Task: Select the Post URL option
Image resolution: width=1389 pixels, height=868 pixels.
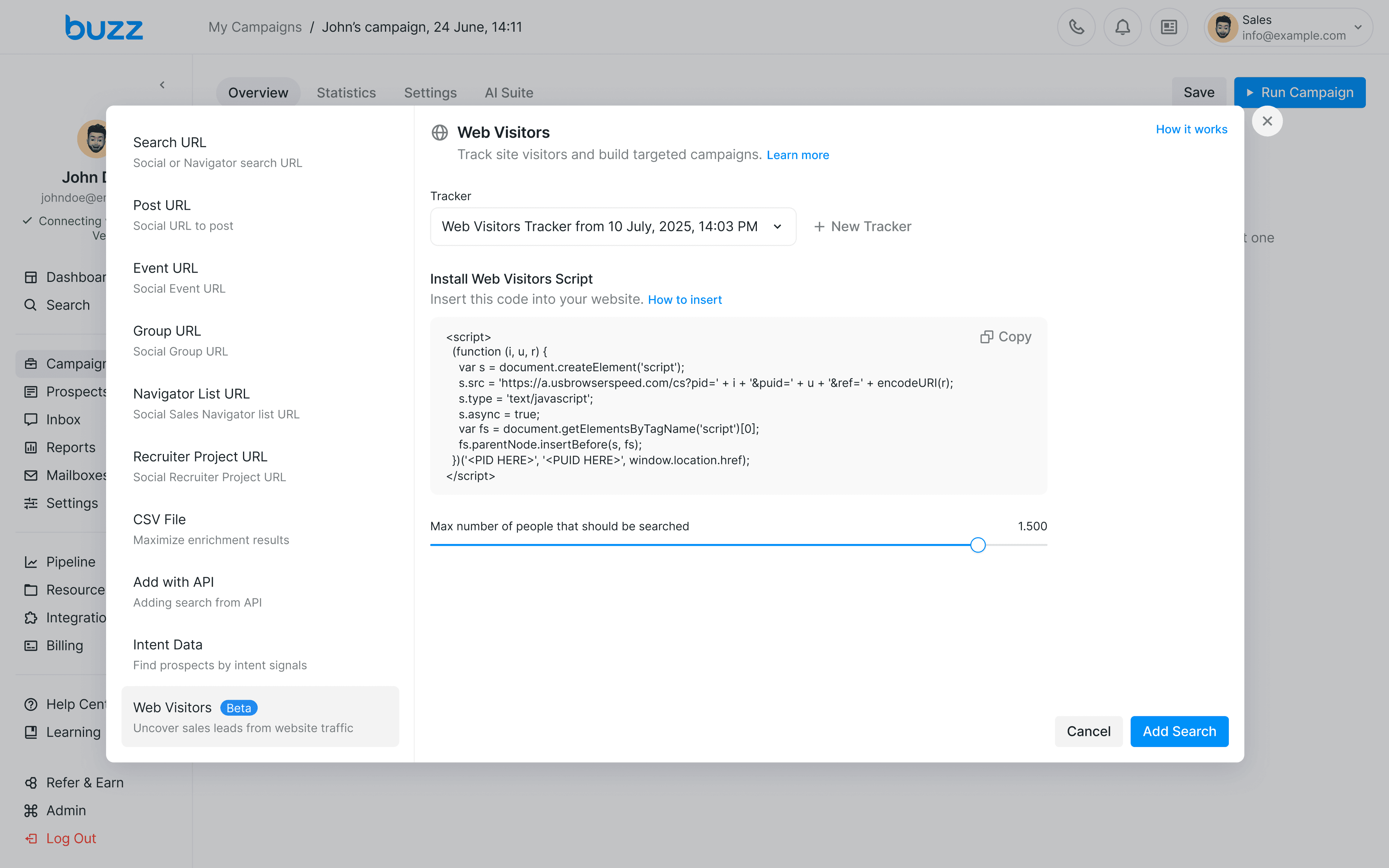Action: (x=260, y=215)
